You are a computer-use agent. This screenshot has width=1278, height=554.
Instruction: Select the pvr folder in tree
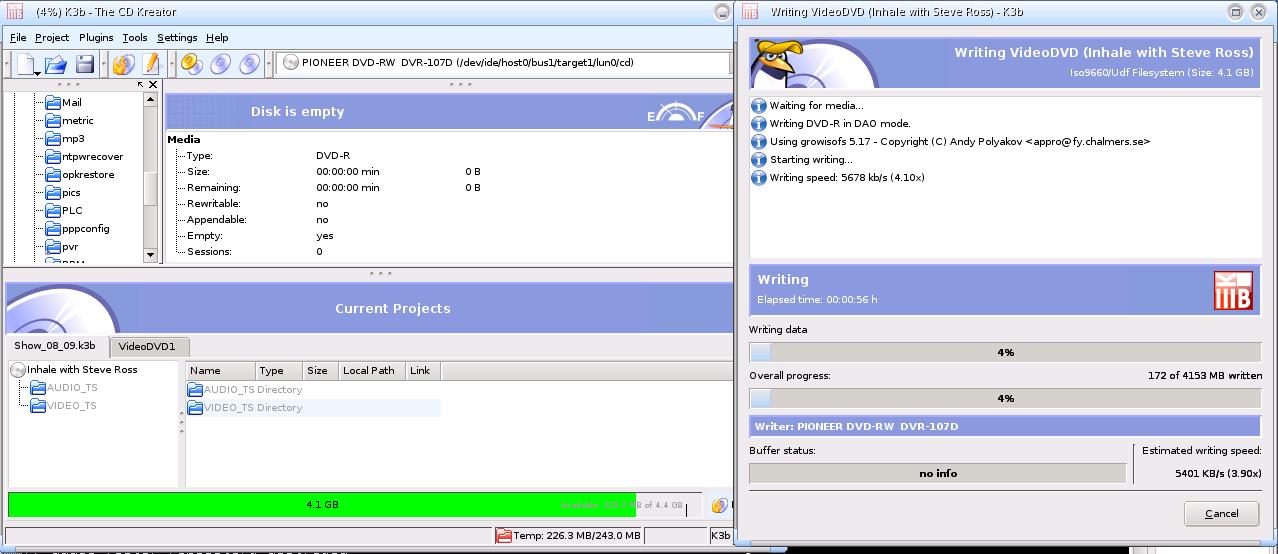pos(70,247)
